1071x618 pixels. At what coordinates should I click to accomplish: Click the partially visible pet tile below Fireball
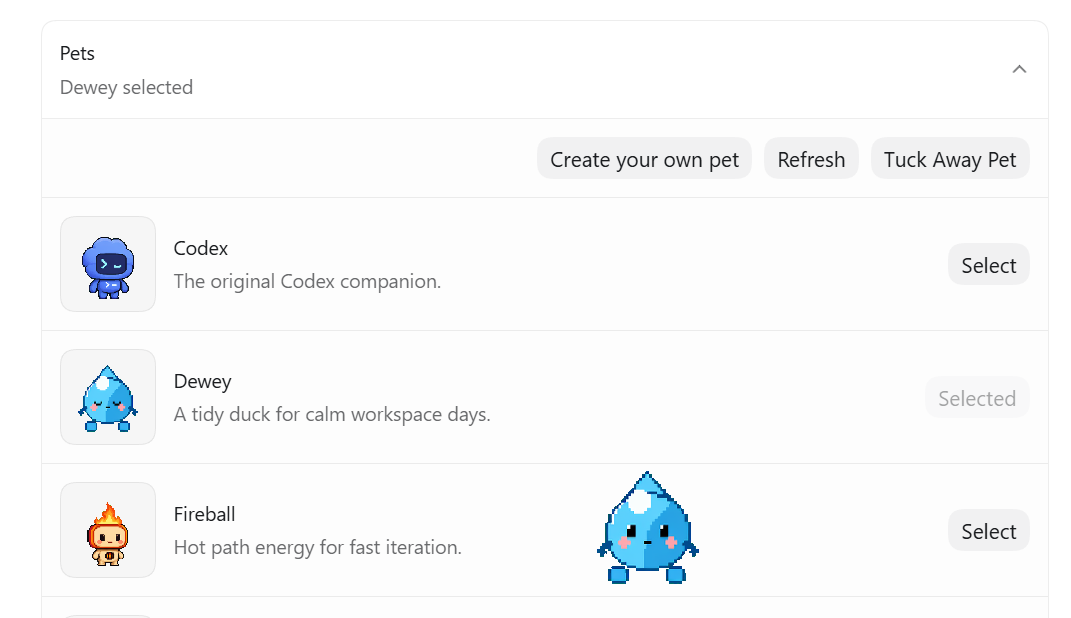108,616
